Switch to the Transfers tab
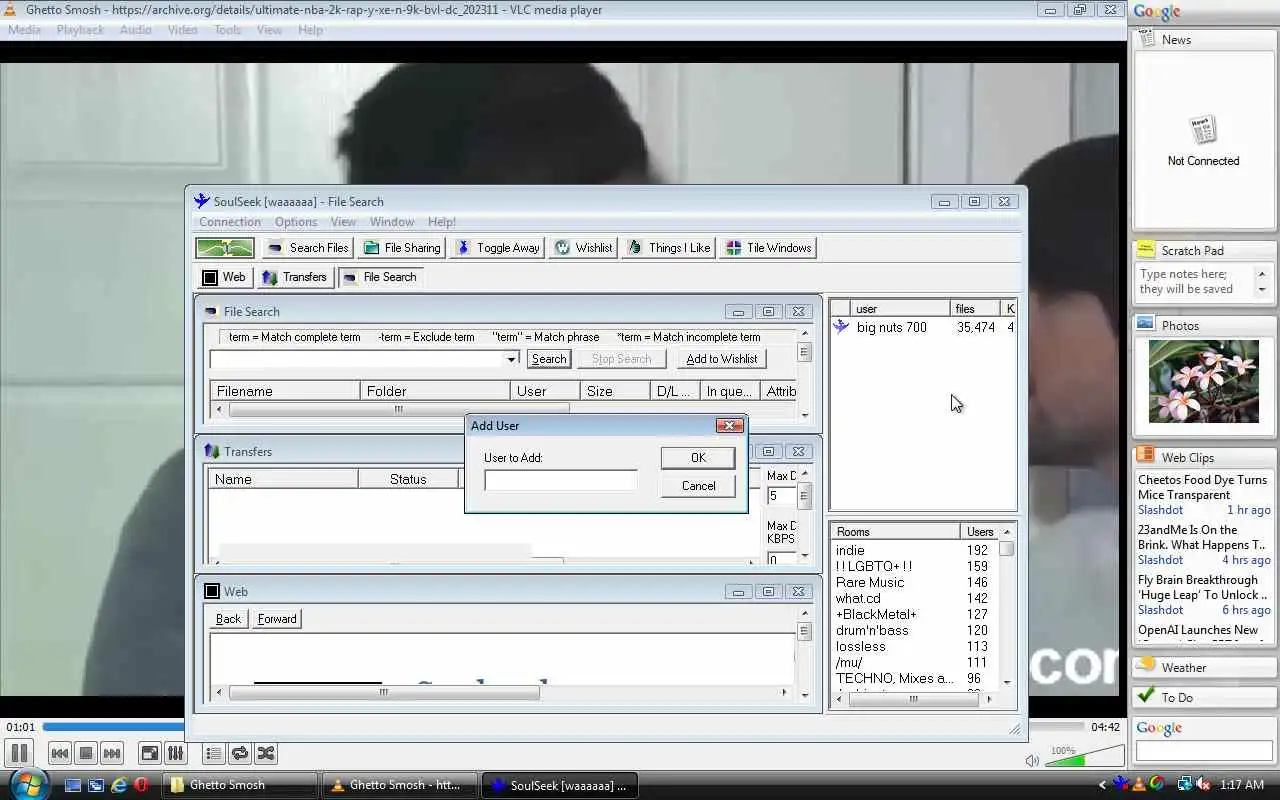The image size is (1280, 800). pyautogui.click(x=294, y=277)
